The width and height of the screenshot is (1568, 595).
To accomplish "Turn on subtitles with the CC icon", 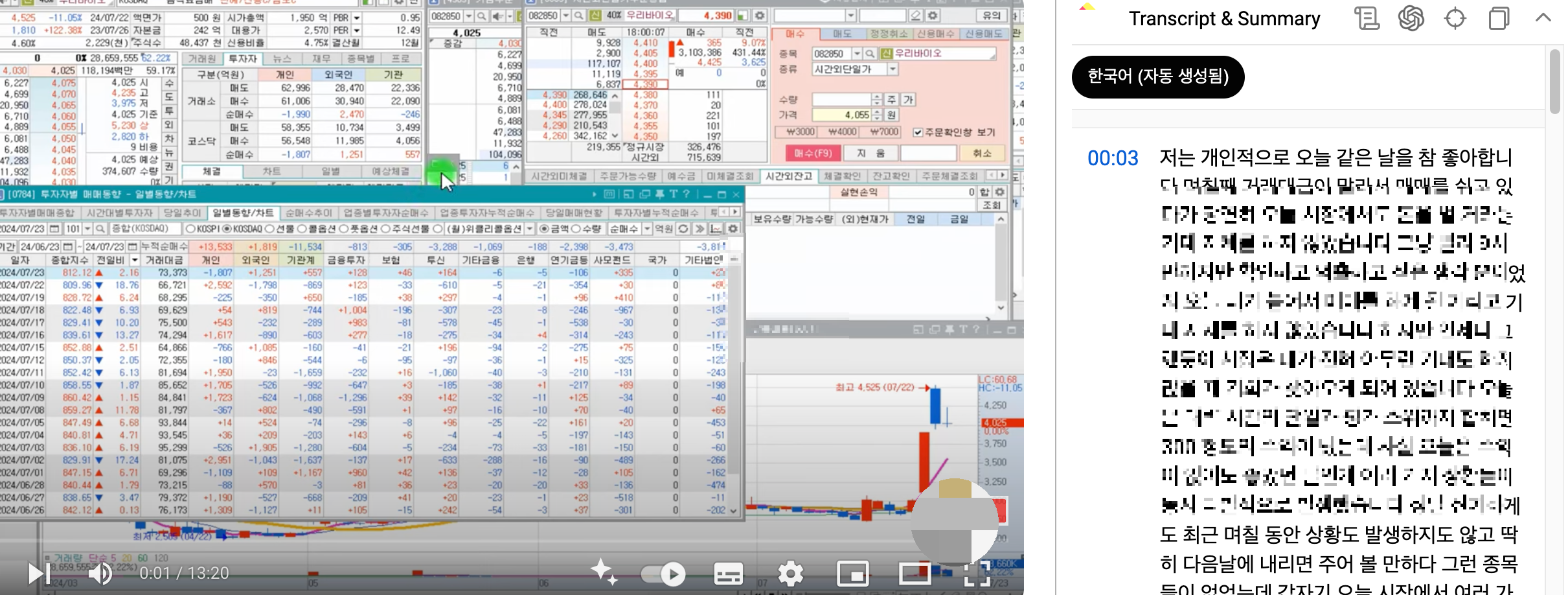I will coord(727,574).
